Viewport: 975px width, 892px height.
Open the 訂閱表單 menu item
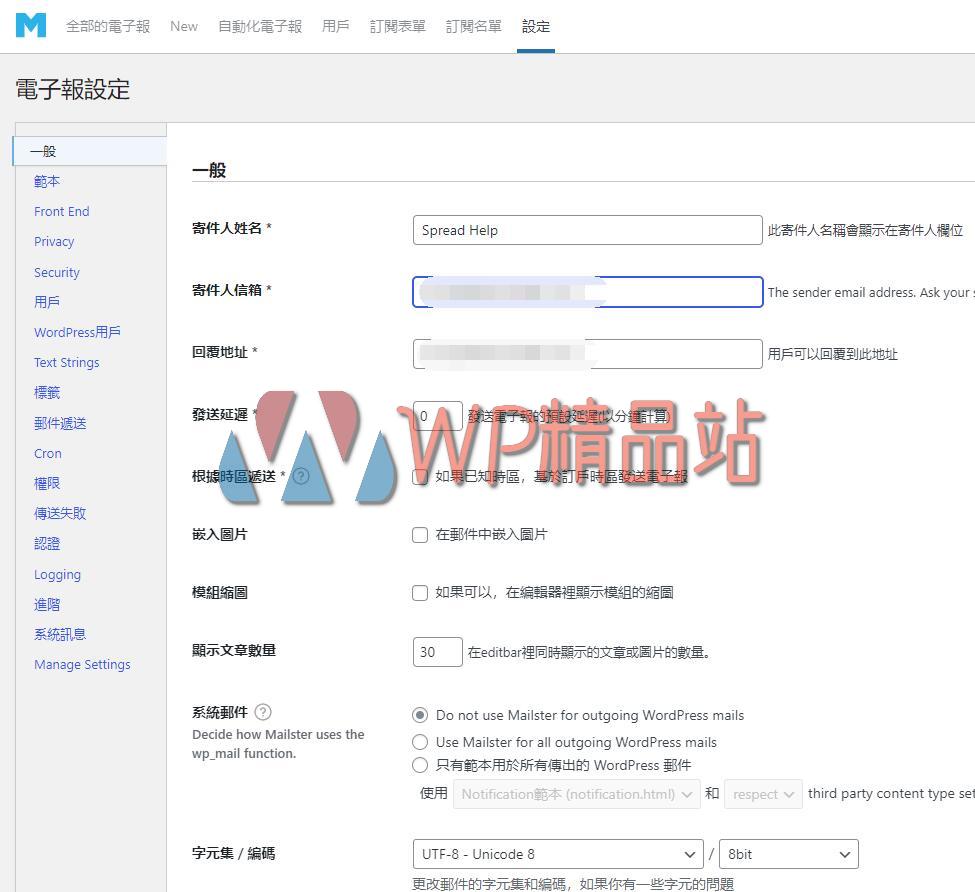(x=396, y=27)
